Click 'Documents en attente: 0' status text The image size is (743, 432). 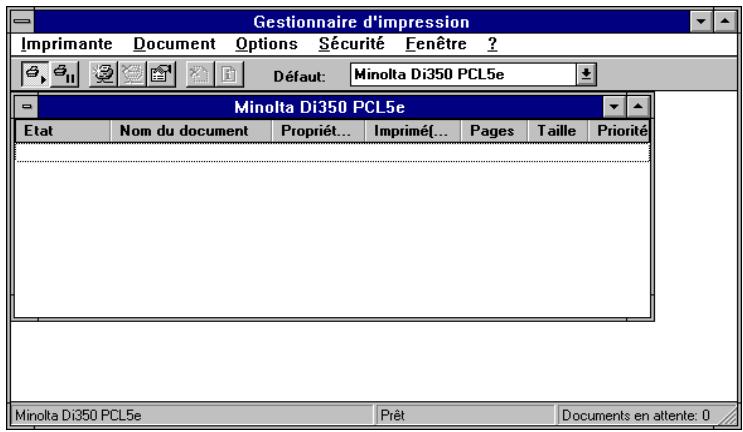pyautogui.click(x=635, y=415)
